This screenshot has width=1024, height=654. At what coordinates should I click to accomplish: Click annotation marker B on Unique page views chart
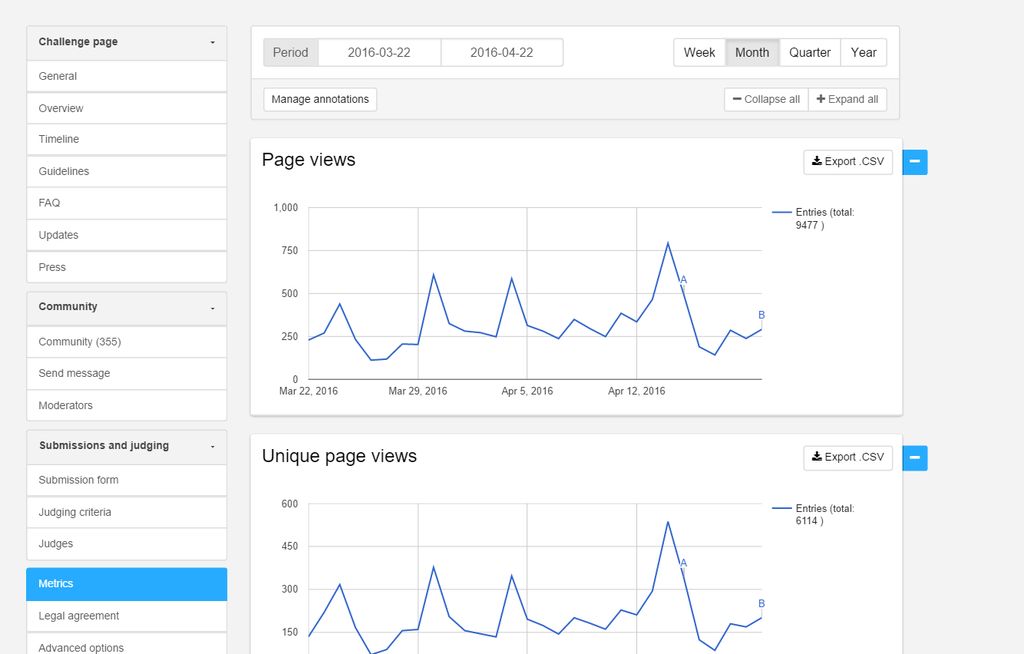tap(761, 604)
